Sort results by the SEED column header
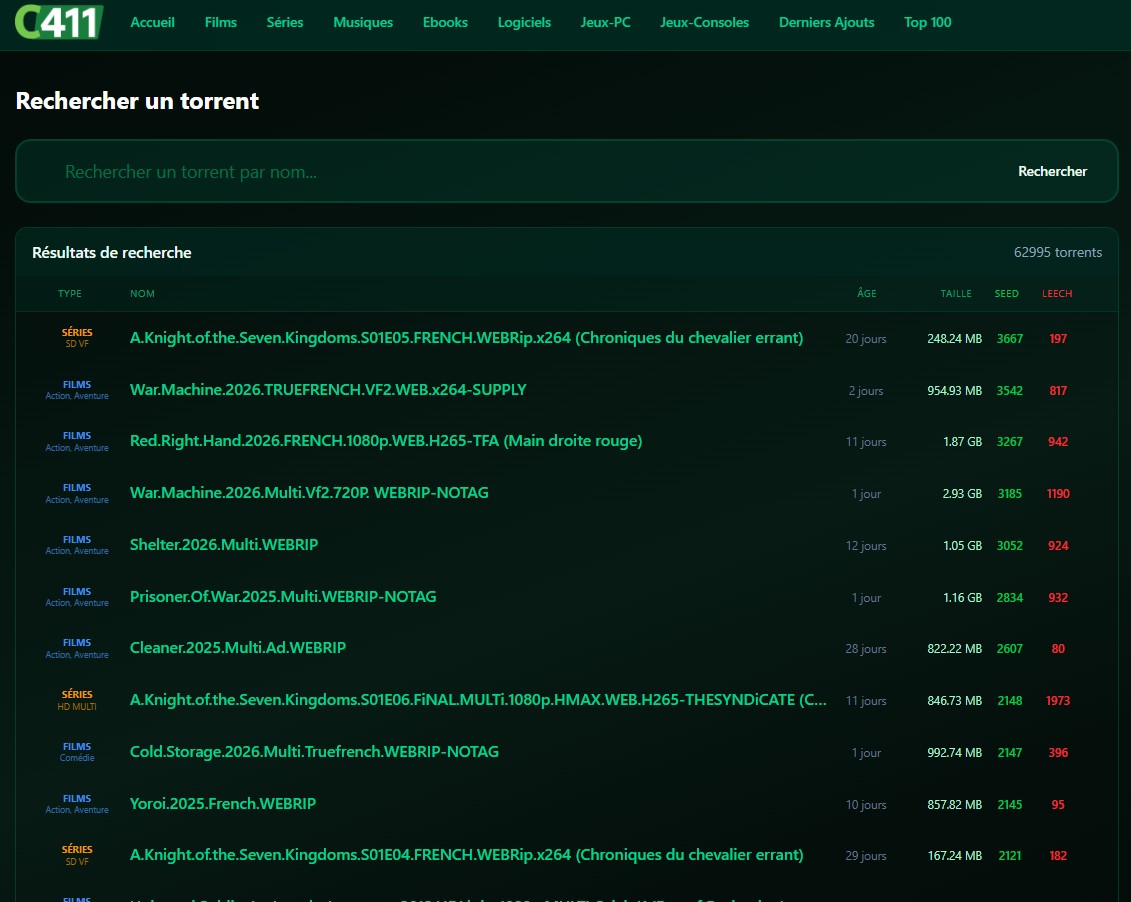Image resolution: width=1131 pixels, height=902 pixels. point(1006,294)
